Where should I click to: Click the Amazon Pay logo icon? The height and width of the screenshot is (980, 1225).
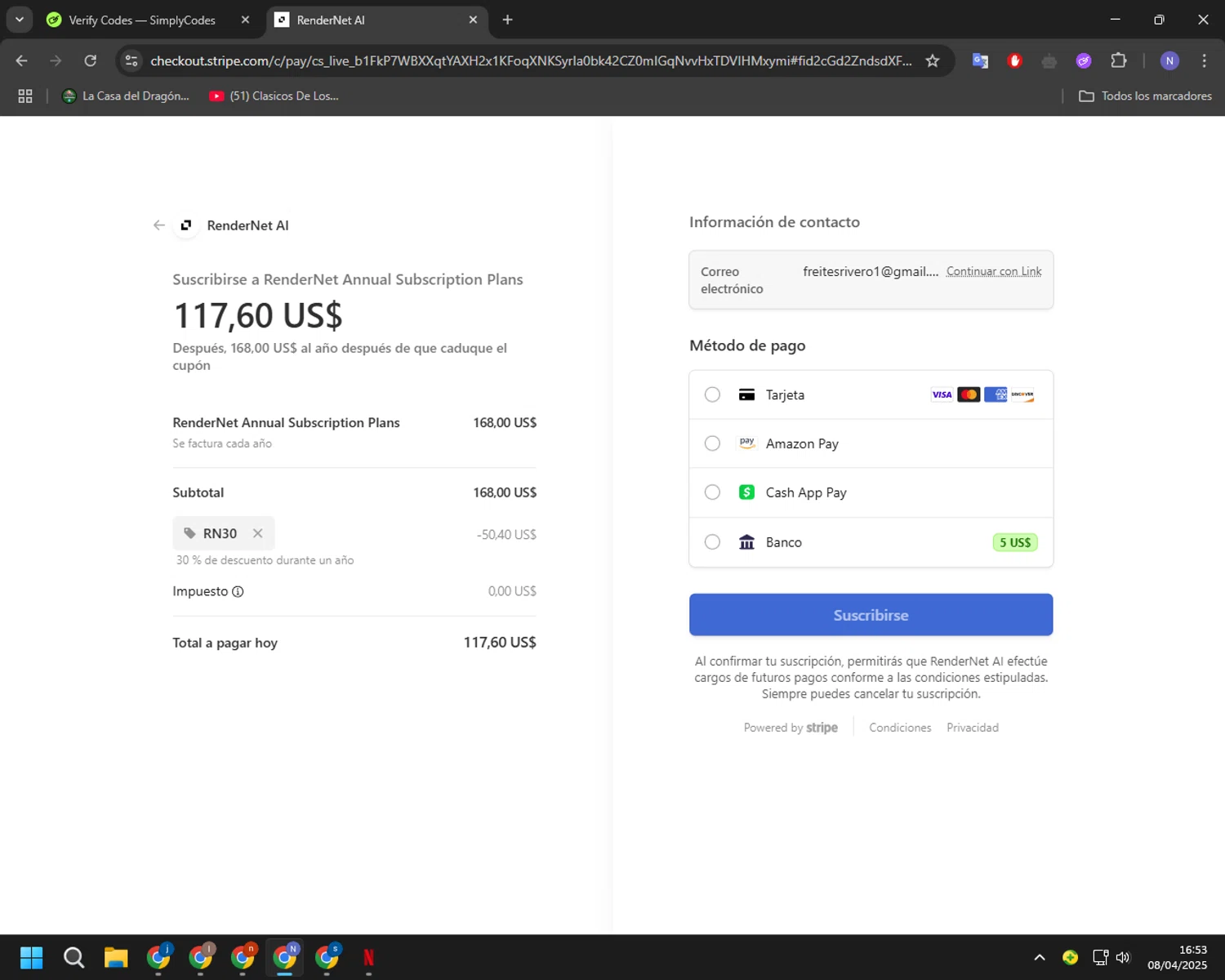coord(746,443)
